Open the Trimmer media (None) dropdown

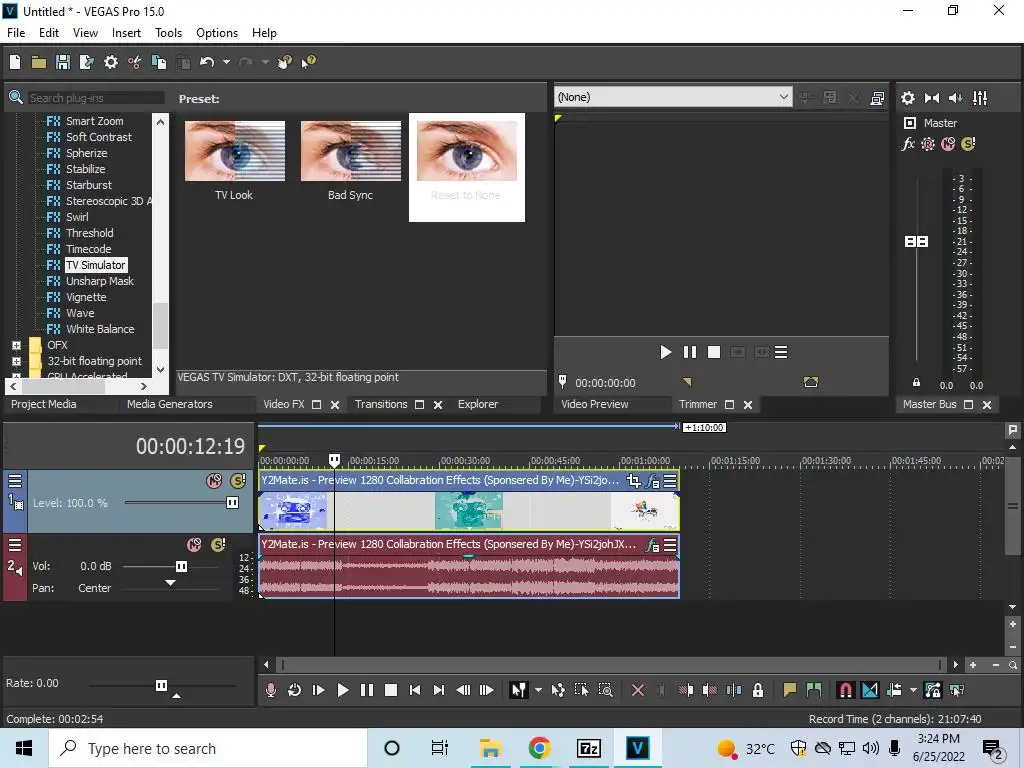click(x=673, y=97)
